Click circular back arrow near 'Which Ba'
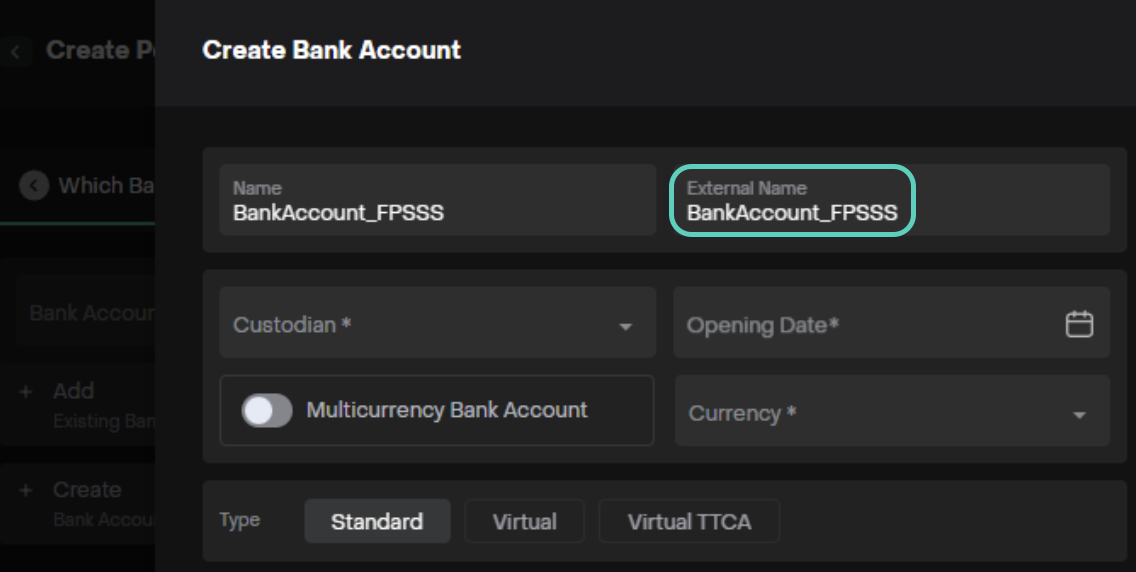Image resolution: width=1136 pixels, height=572 pixels. click(x=34, y=186)
